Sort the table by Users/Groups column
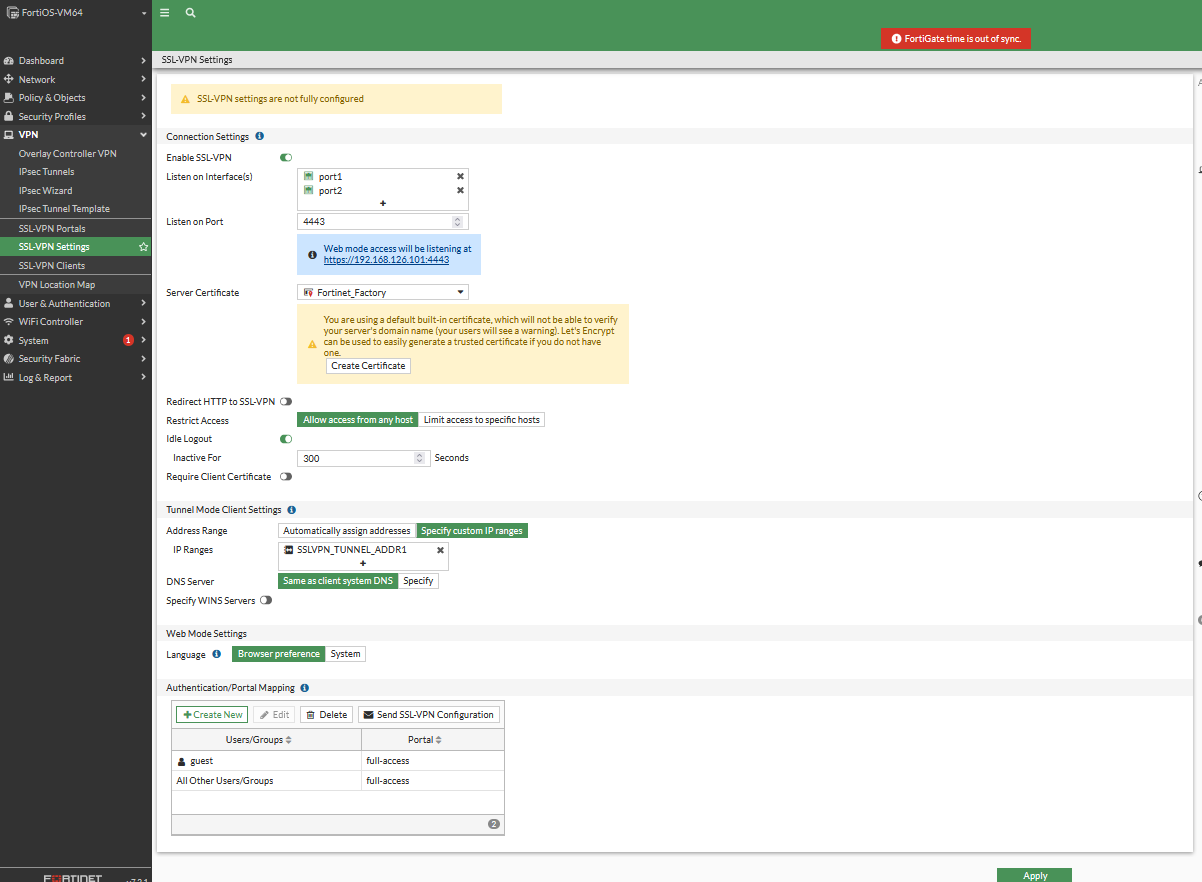 pos(266,740)
